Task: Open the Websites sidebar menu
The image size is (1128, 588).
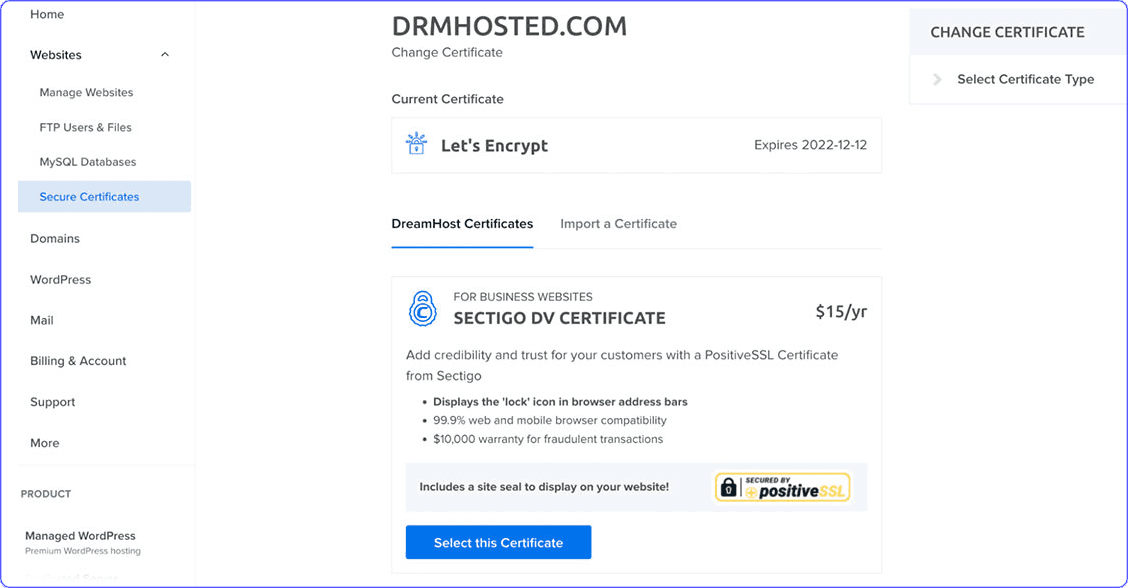Action: 55,55
